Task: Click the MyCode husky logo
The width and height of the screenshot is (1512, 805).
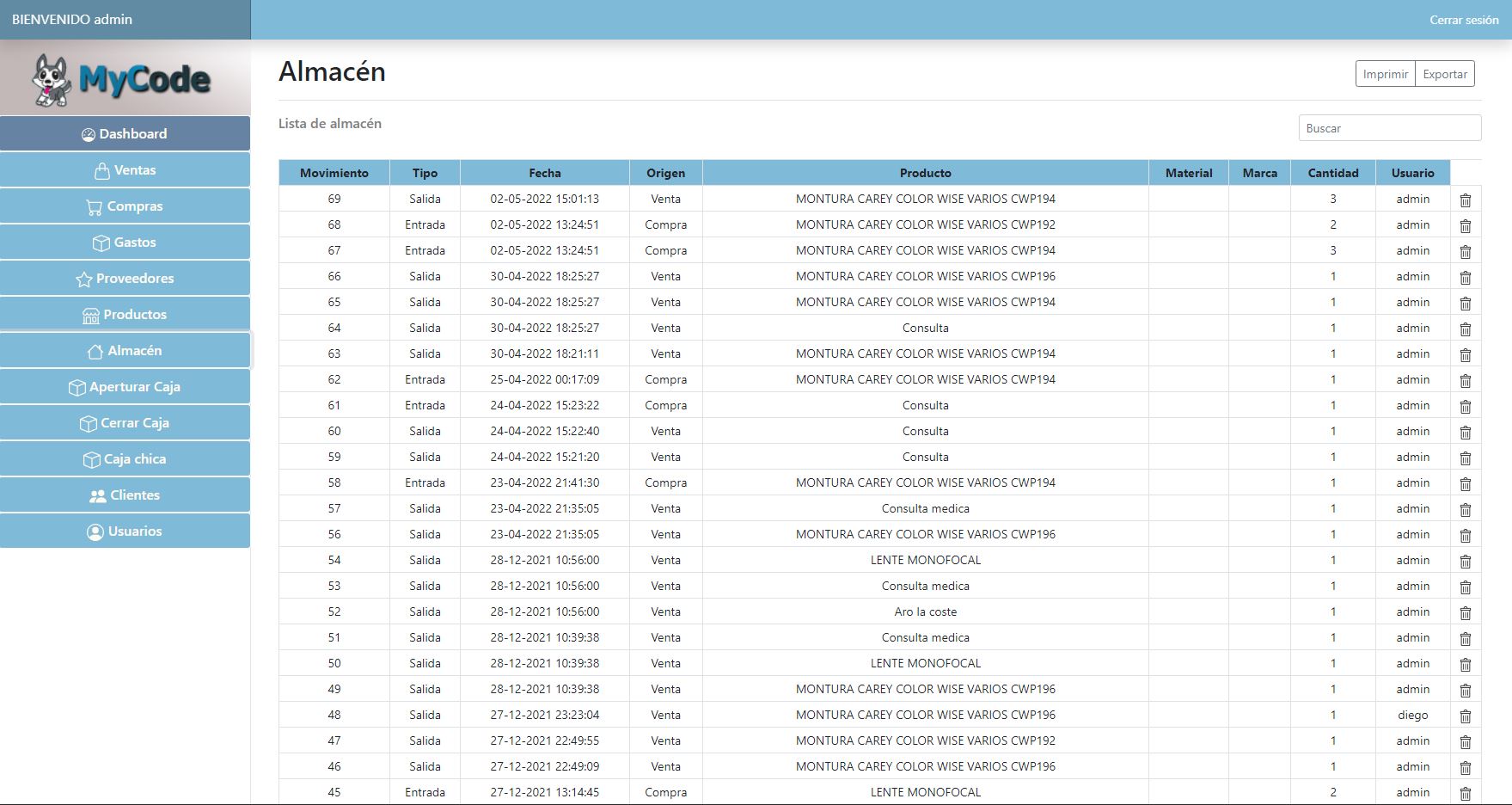Action: (x=121, y=80)
